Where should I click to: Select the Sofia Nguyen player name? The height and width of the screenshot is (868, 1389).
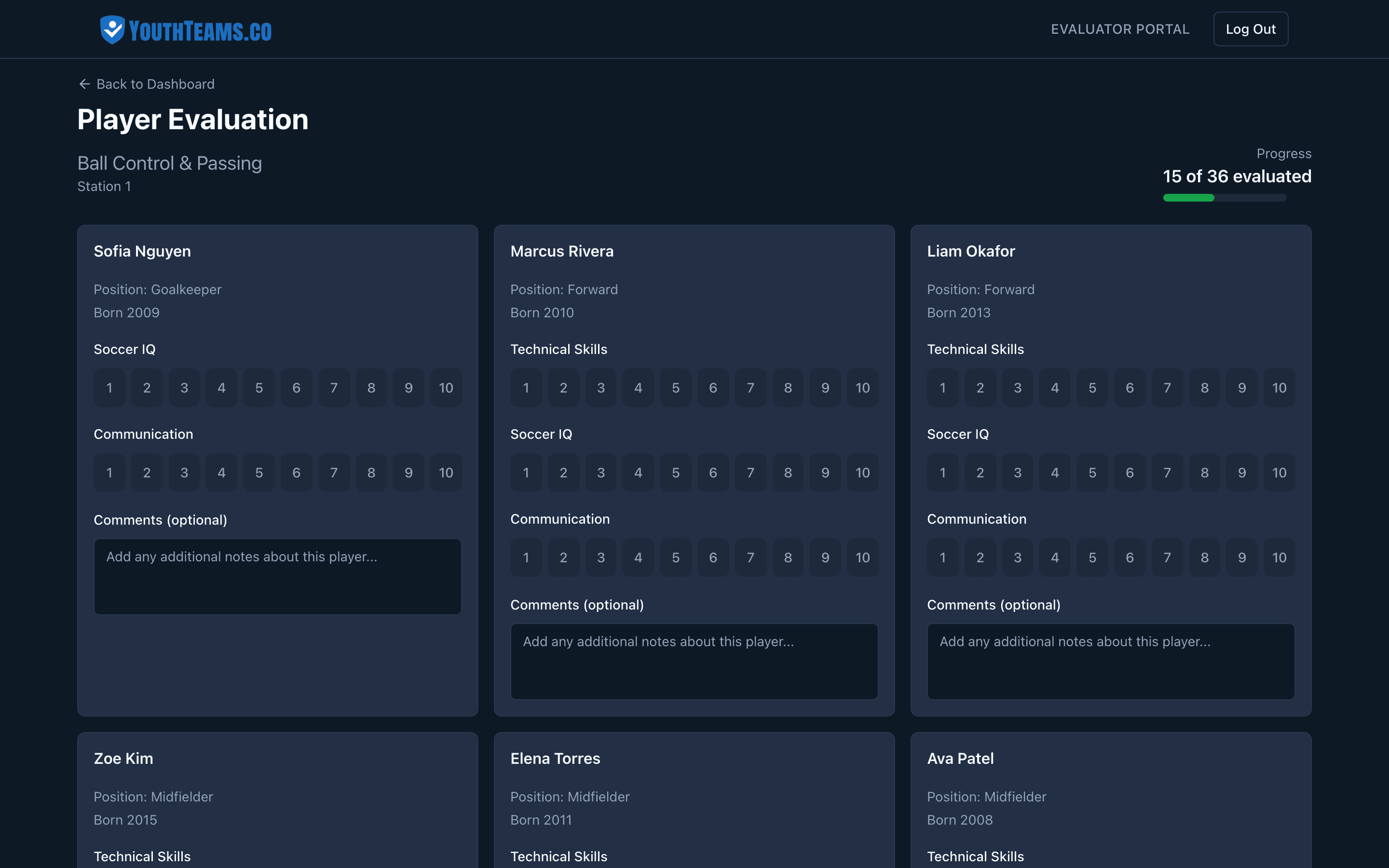click(x=142, y=251)
